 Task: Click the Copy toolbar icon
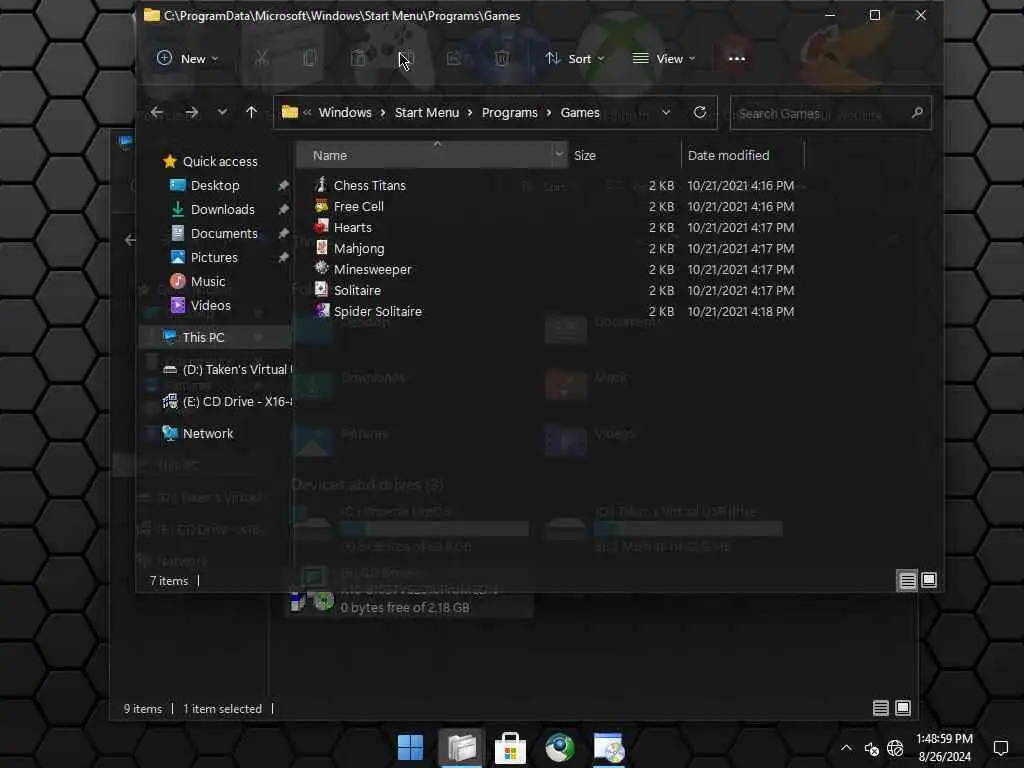click(x=310, y=59)
